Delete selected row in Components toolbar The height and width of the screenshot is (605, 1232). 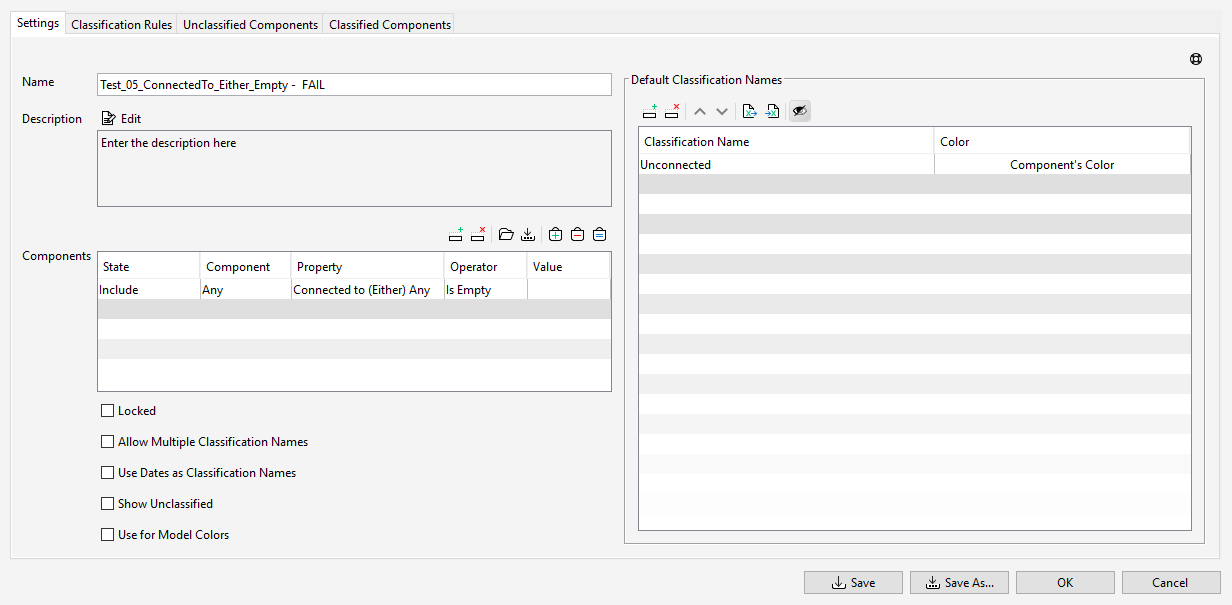tap(478, 235)
